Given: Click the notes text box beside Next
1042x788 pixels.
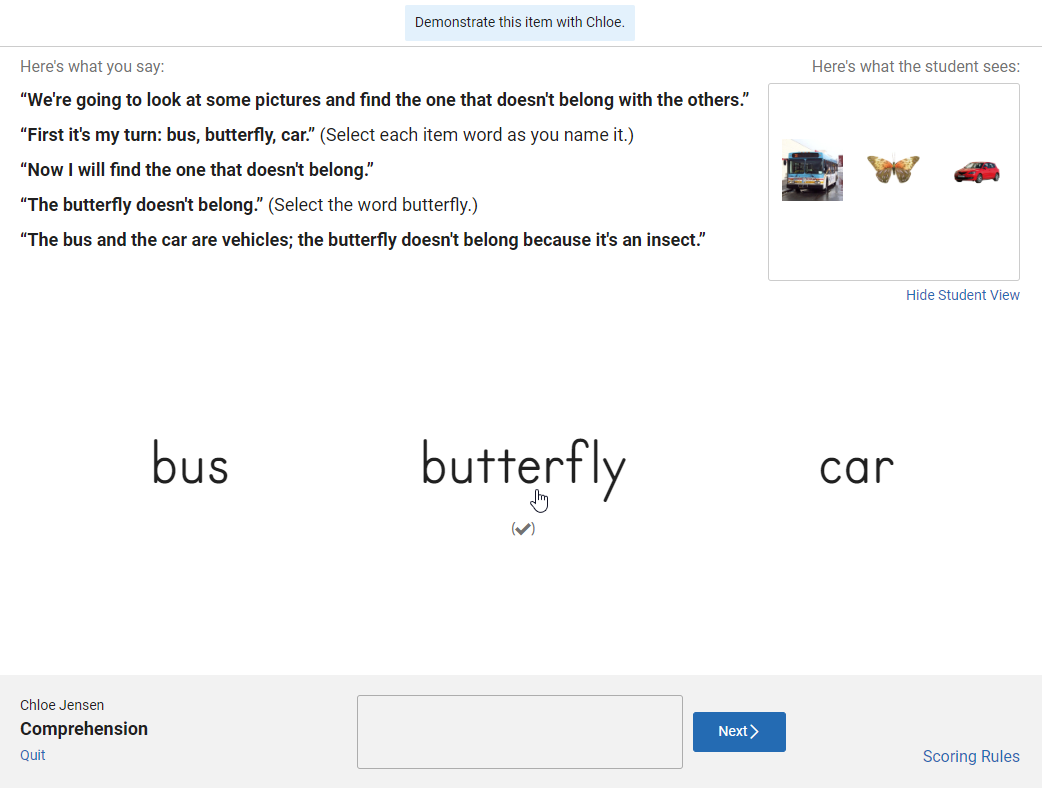Looking at the screenshot, I should [520, 732].
